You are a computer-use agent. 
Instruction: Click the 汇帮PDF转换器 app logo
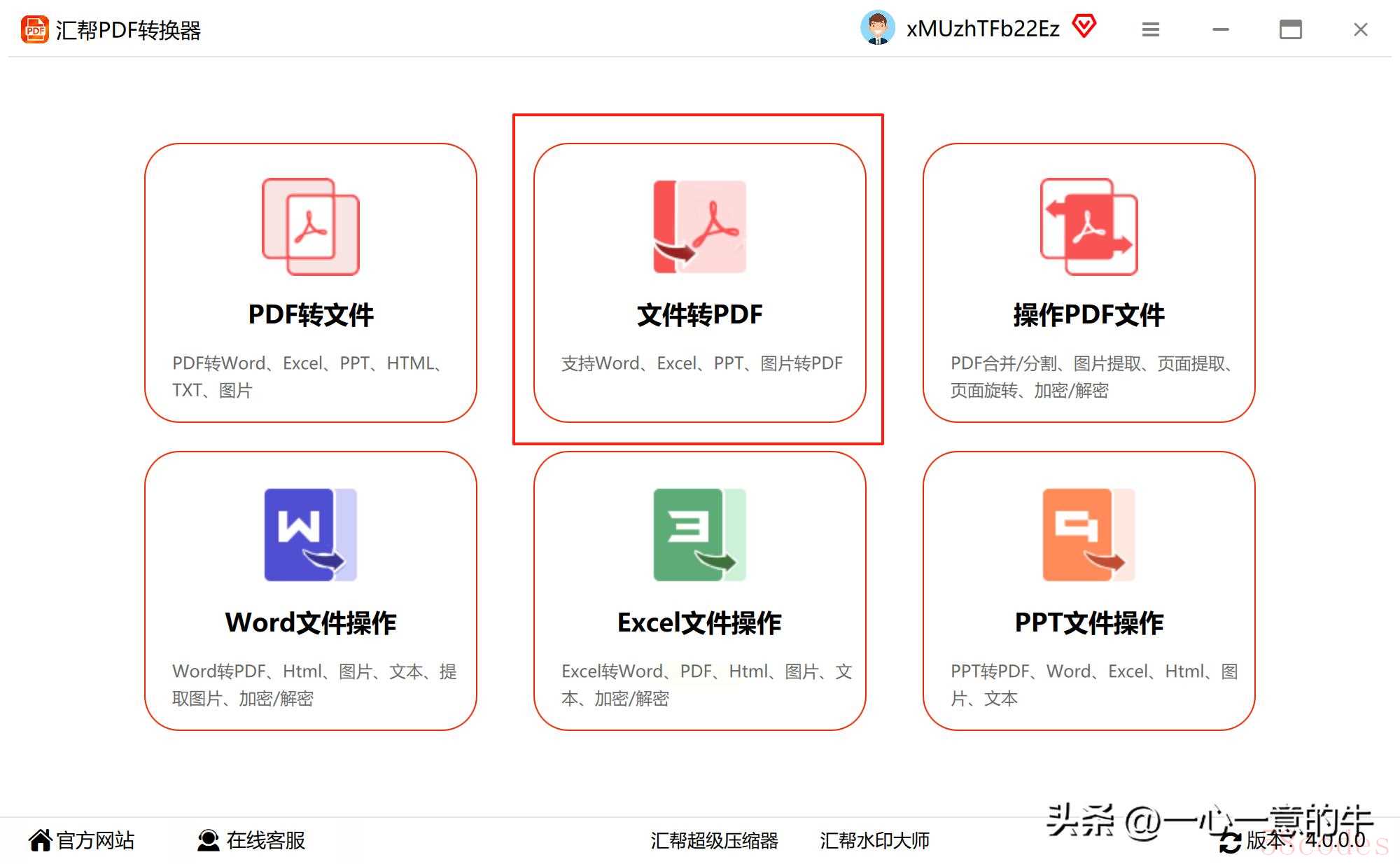click(x=34, y=29)
